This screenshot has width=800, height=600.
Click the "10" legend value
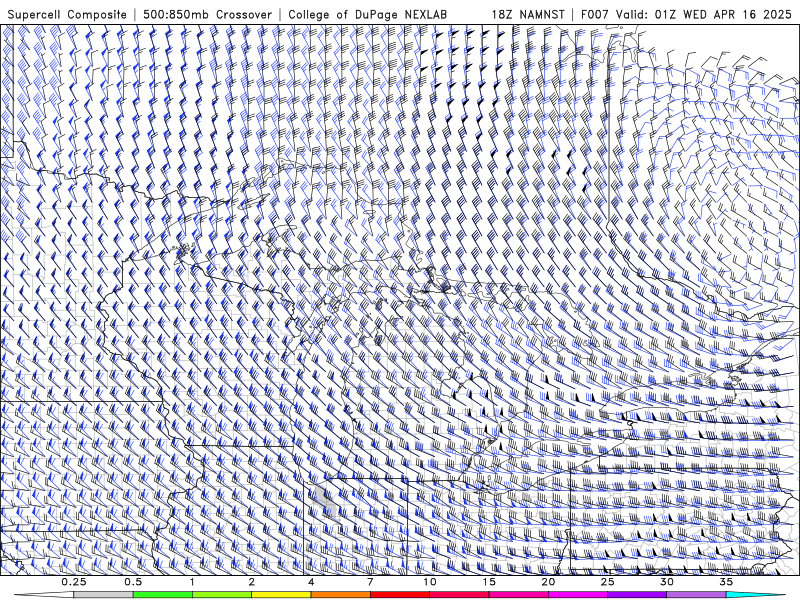pos(430,582)
